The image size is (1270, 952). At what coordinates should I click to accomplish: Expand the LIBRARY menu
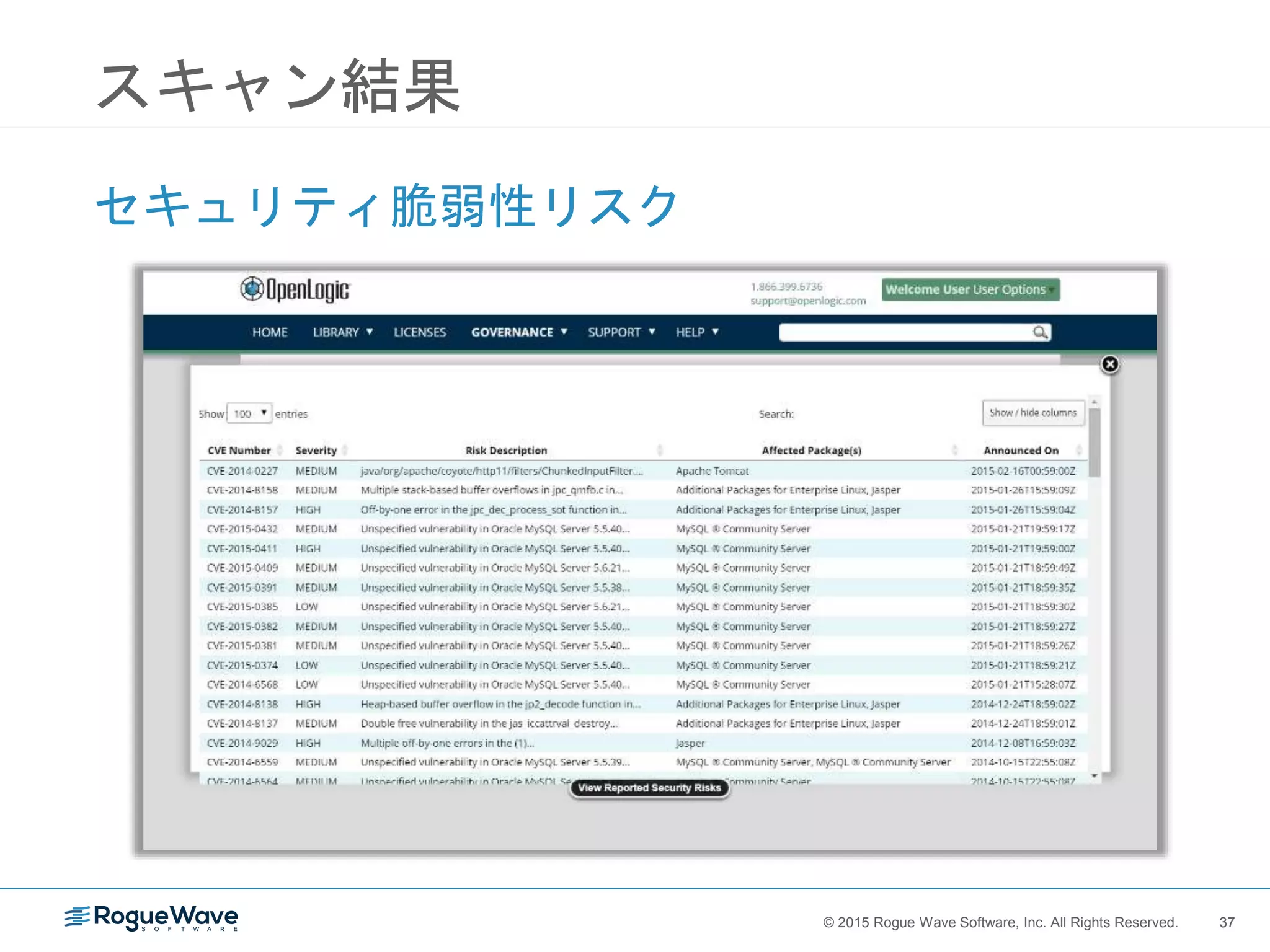point(342,332)
